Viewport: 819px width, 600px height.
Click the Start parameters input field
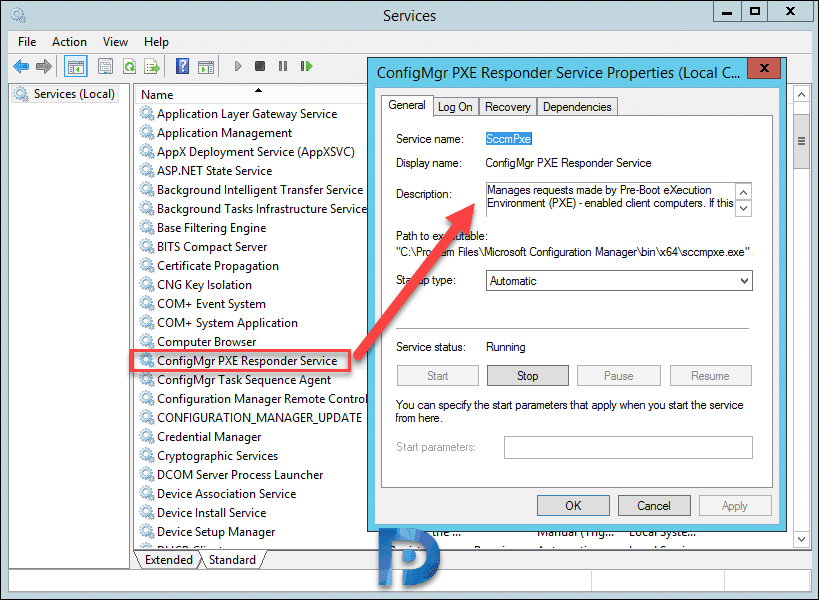coord(628,448)
